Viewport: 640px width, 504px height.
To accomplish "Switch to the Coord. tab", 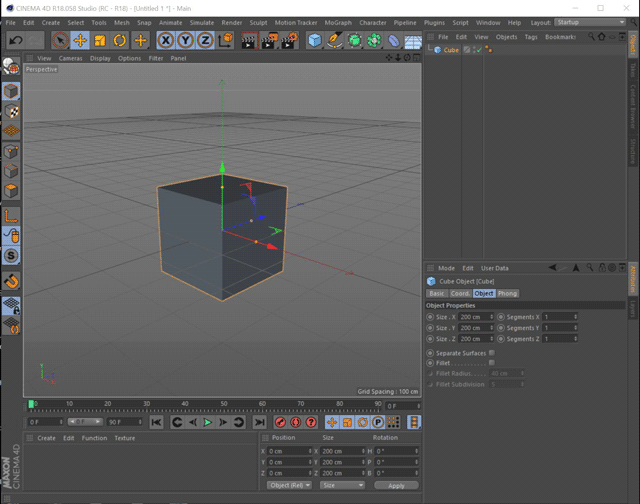I will coord(460,293).
